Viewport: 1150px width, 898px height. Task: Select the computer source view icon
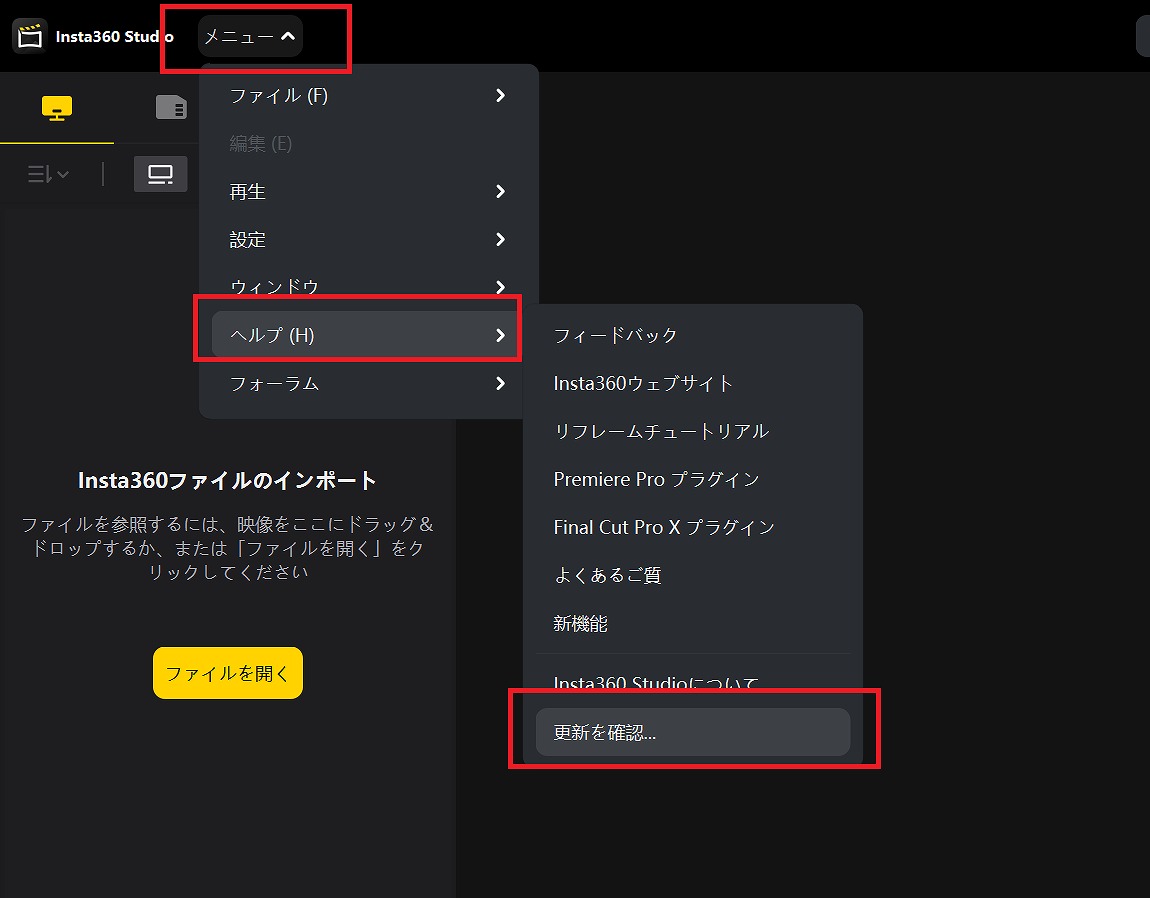coord(161,174)
